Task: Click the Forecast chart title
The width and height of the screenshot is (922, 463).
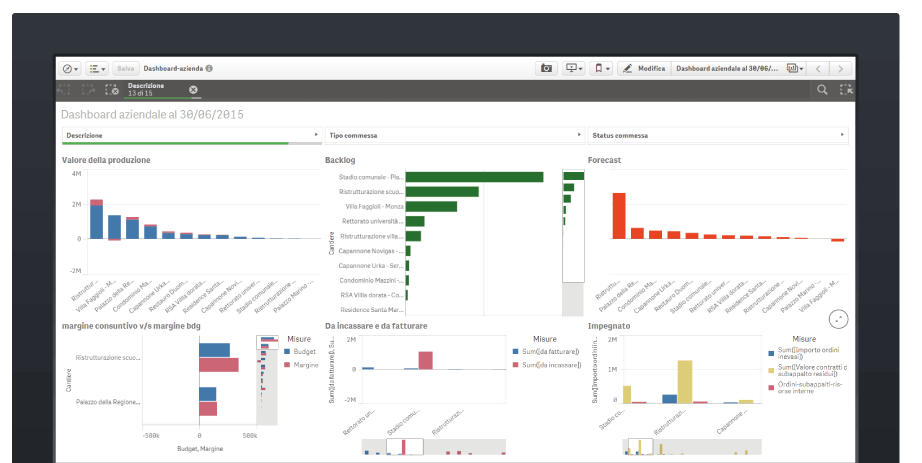Action: (x=604, y=160)
